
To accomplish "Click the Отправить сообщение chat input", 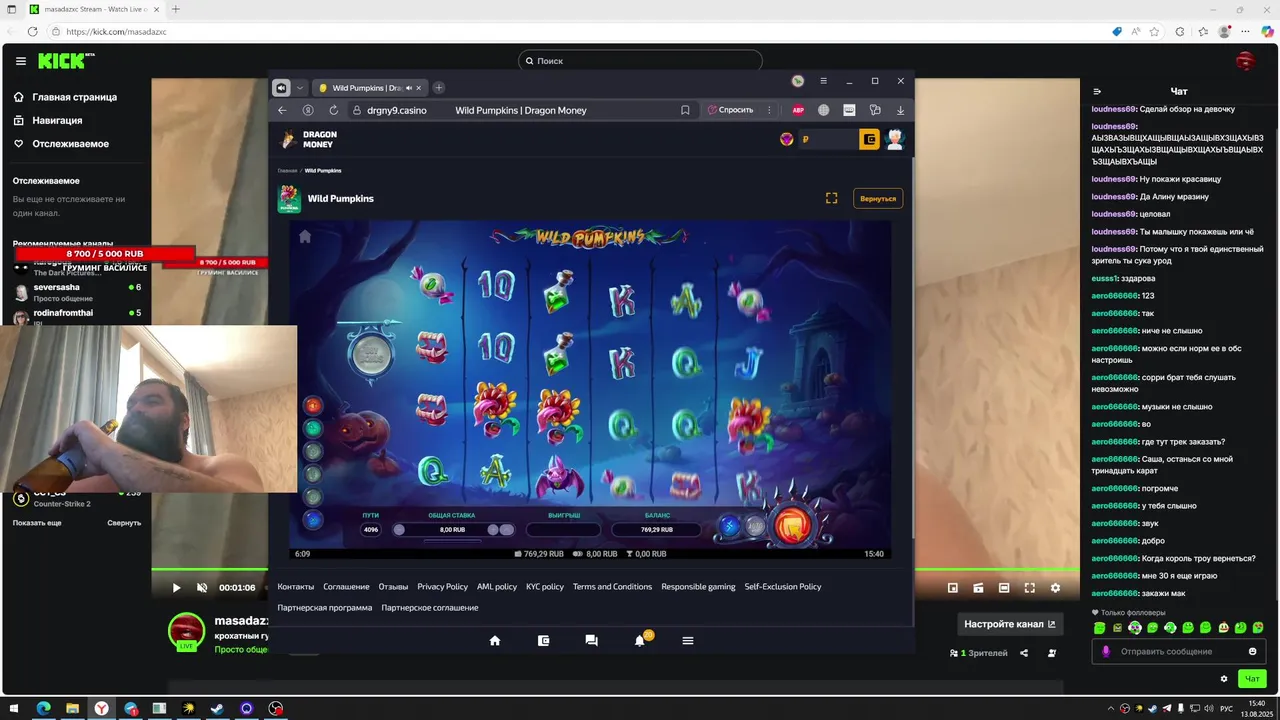I will pos(1177,651).
